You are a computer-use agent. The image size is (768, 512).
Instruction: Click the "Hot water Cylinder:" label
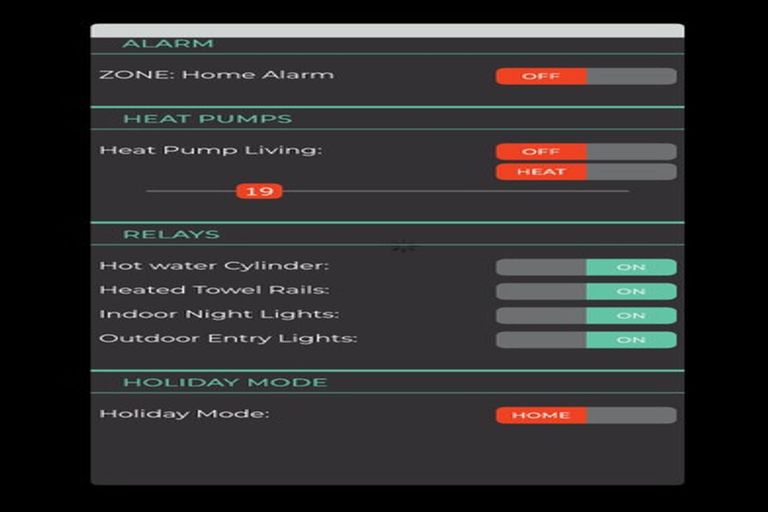[214, 266]
